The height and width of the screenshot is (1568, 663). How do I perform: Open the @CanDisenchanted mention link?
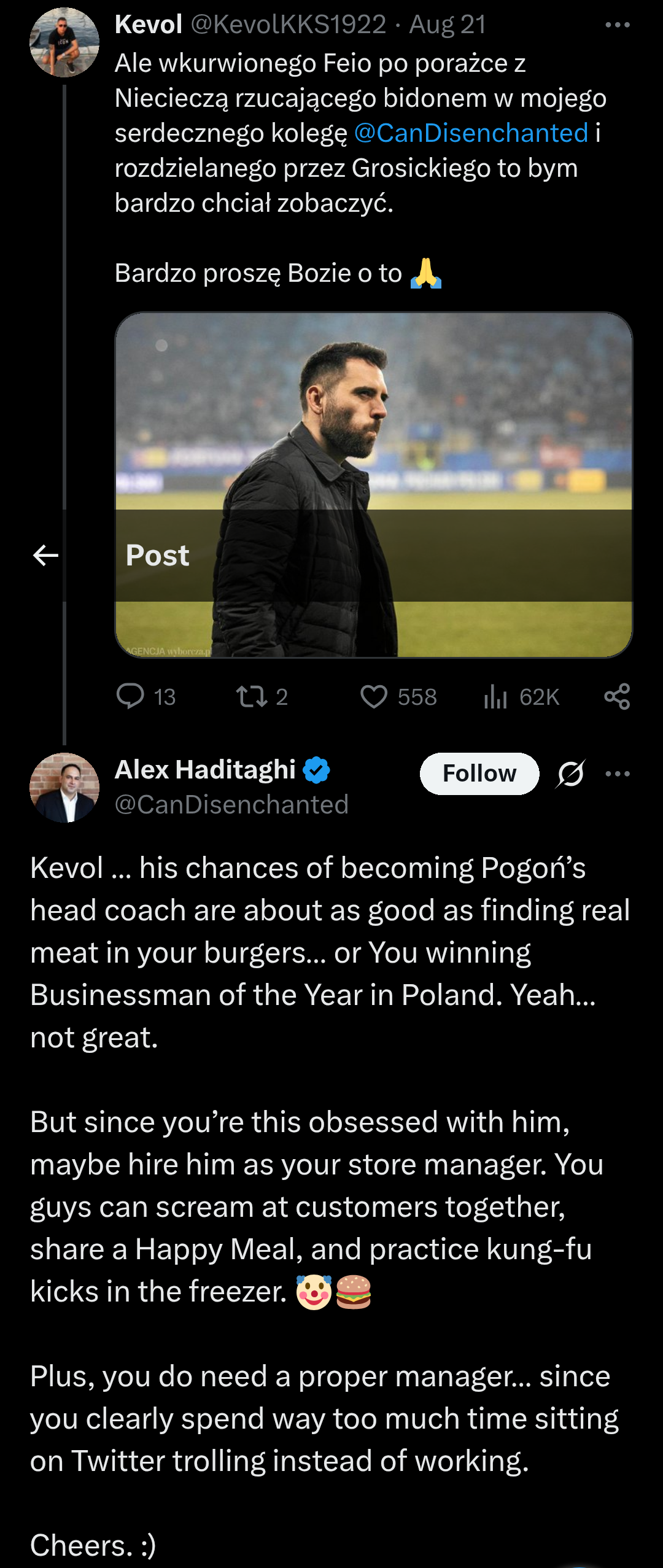[471, 133]
